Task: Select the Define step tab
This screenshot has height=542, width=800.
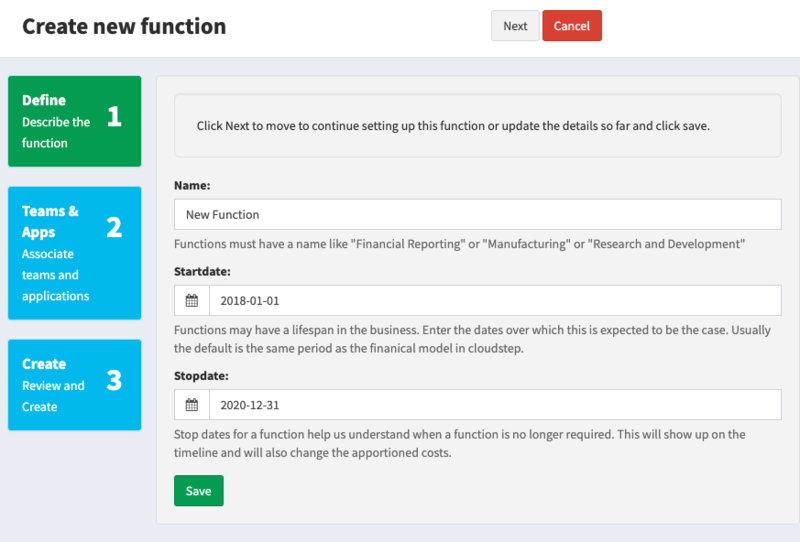Action: point(74,121)
